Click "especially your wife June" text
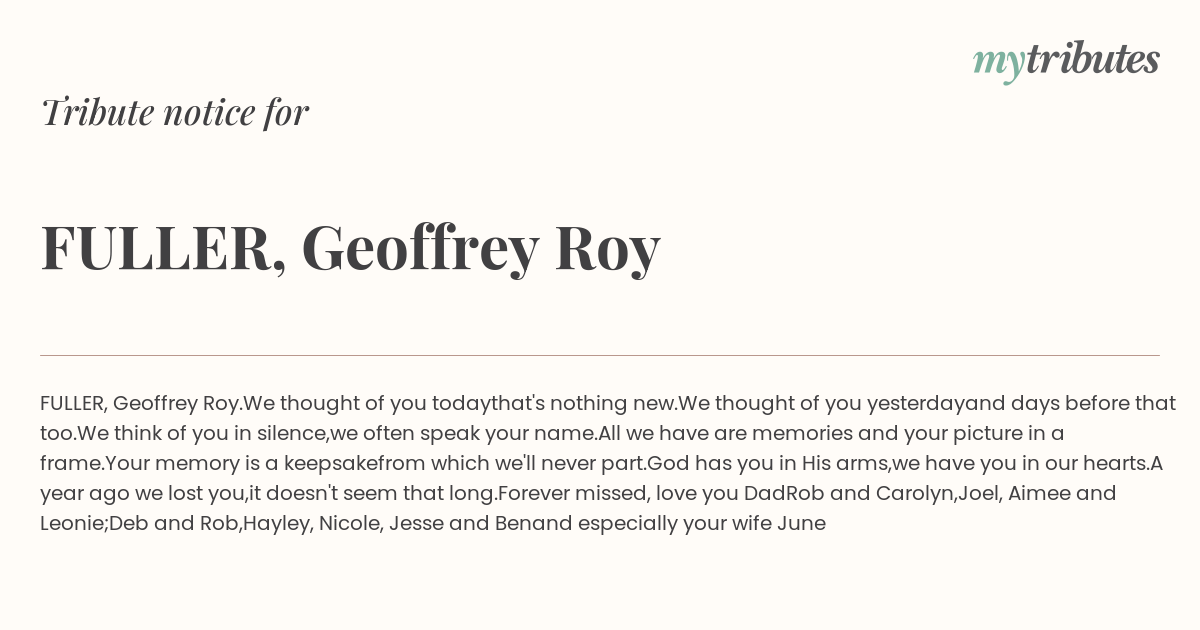1200x630 pixels. [x=702, y=524]
